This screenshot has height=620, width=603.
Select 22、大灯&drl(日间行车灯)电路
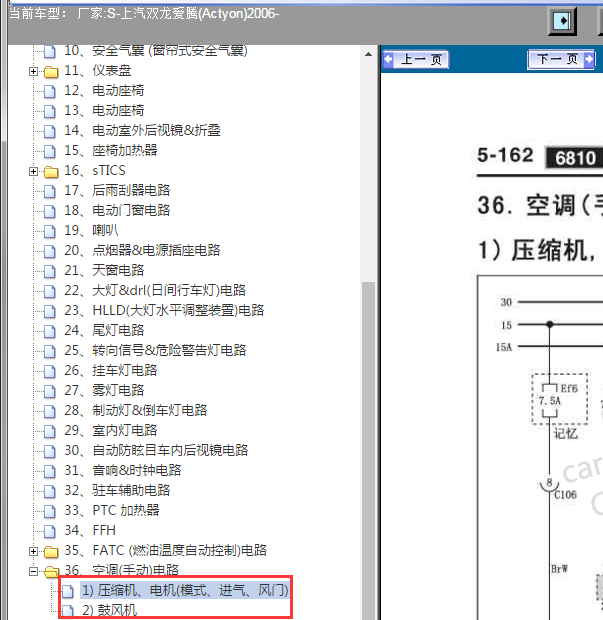click(155, 290)
